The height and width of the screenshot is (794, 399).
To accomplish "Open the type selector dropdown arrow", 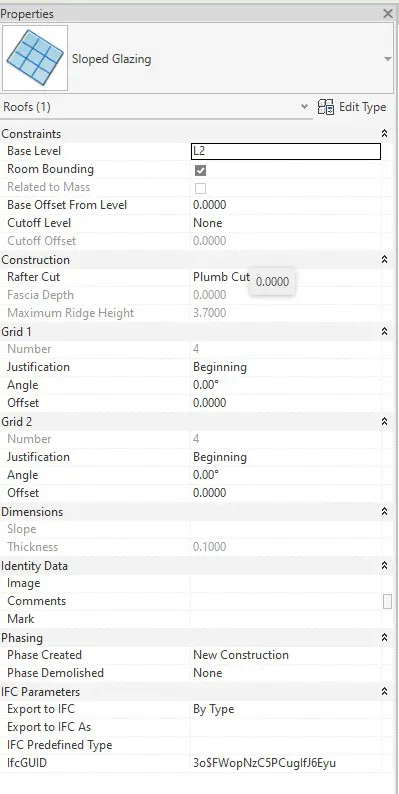I will point(388,59).
